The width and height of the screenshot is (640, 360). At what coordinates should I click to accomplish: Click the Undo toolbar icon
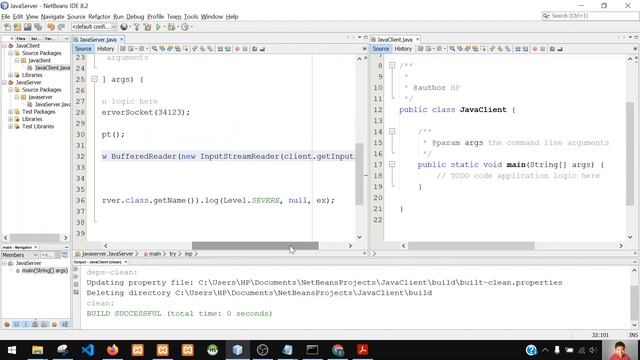51,27
